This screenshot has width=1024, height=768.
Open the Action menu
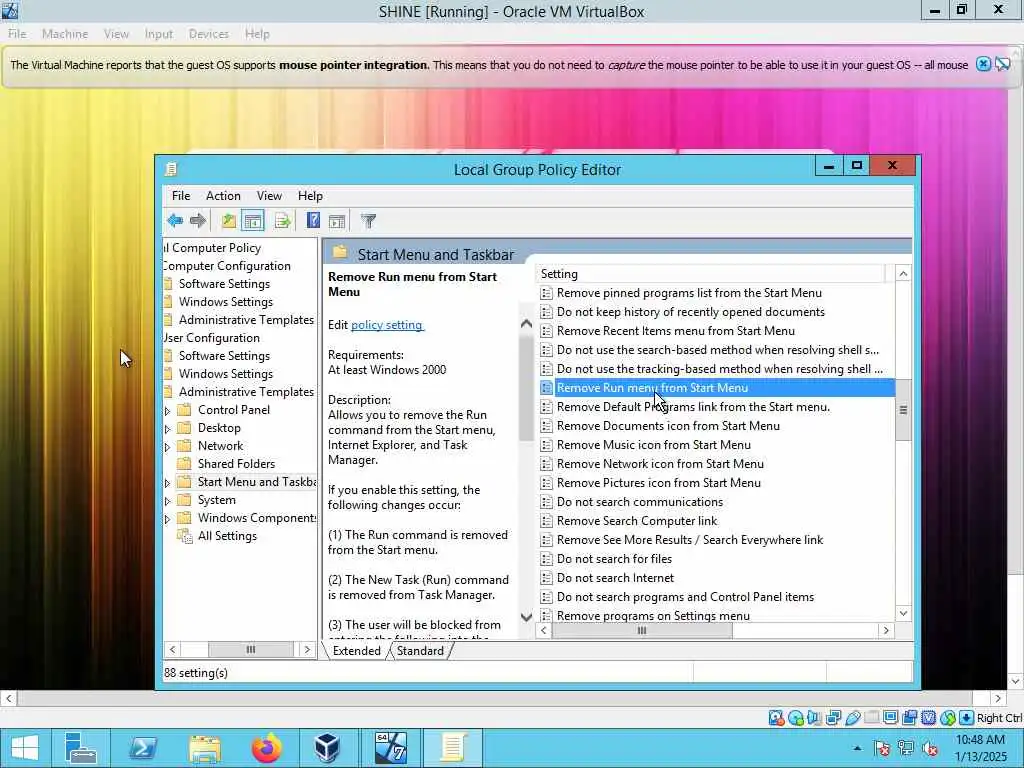click(x=223, y=196)
